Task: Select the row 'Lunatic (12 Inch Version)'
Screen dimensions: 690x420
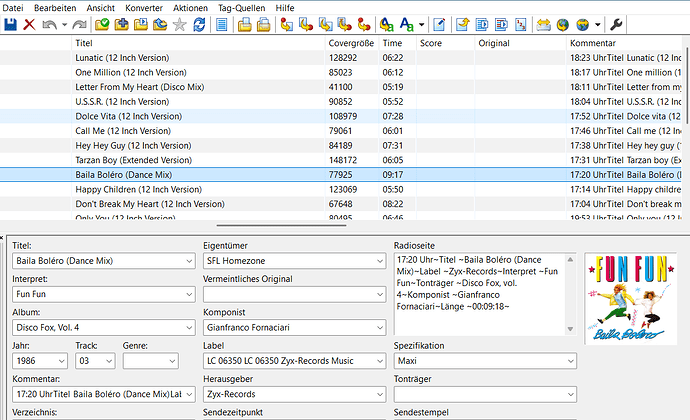Action: [341, 58]
